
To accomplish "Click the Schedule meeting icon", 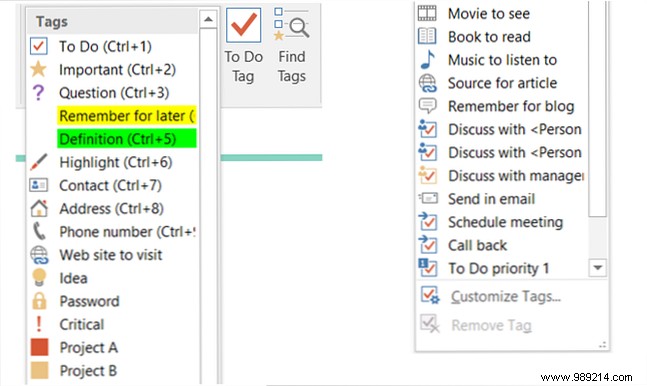I will [x=427, y=222].
